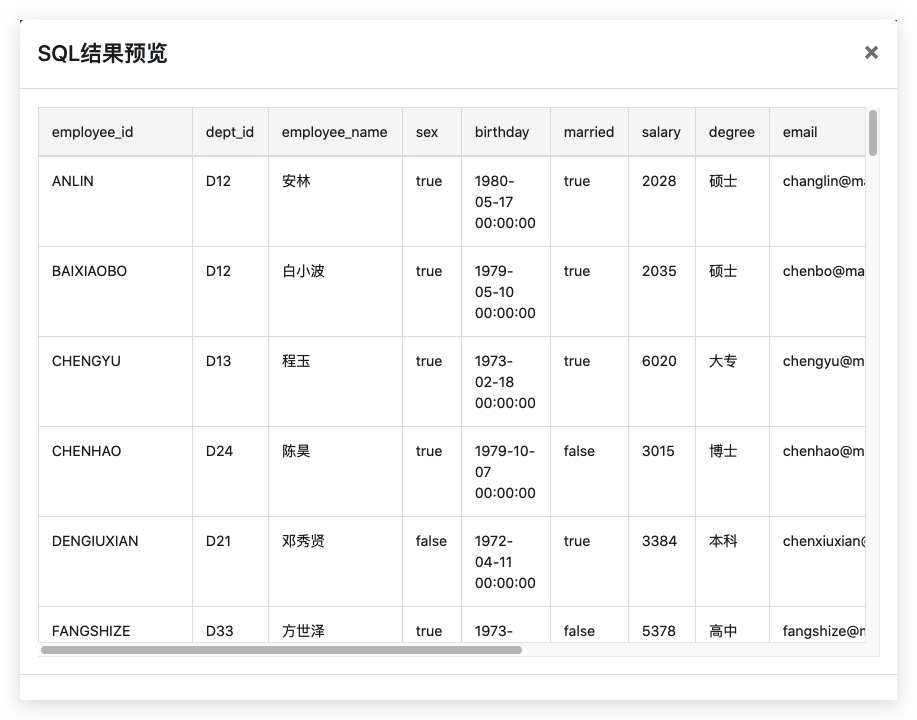Click the email cell starting fangshize@
Screen dimensions: 917x720
(818, 625)
